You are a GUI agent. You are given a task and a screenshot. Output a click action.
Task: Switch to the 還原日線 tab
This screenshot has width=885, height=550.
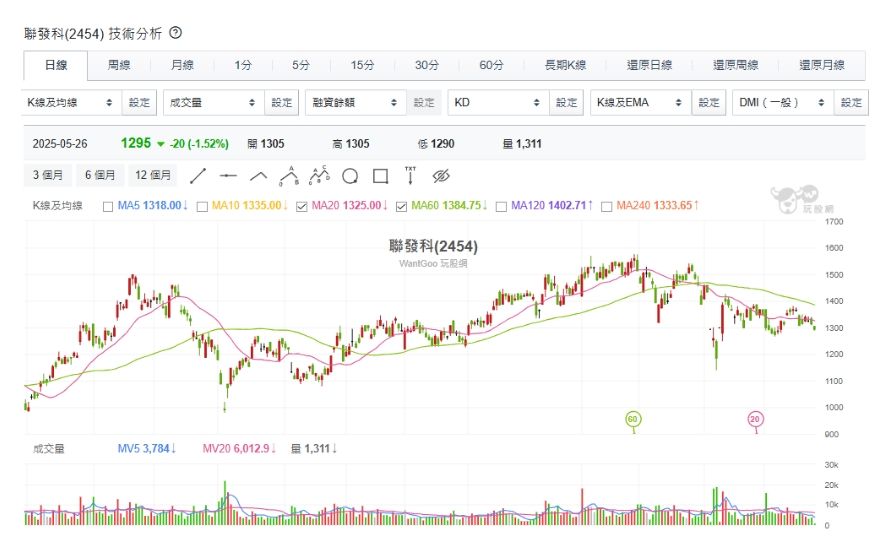click(x=650, y=65)
